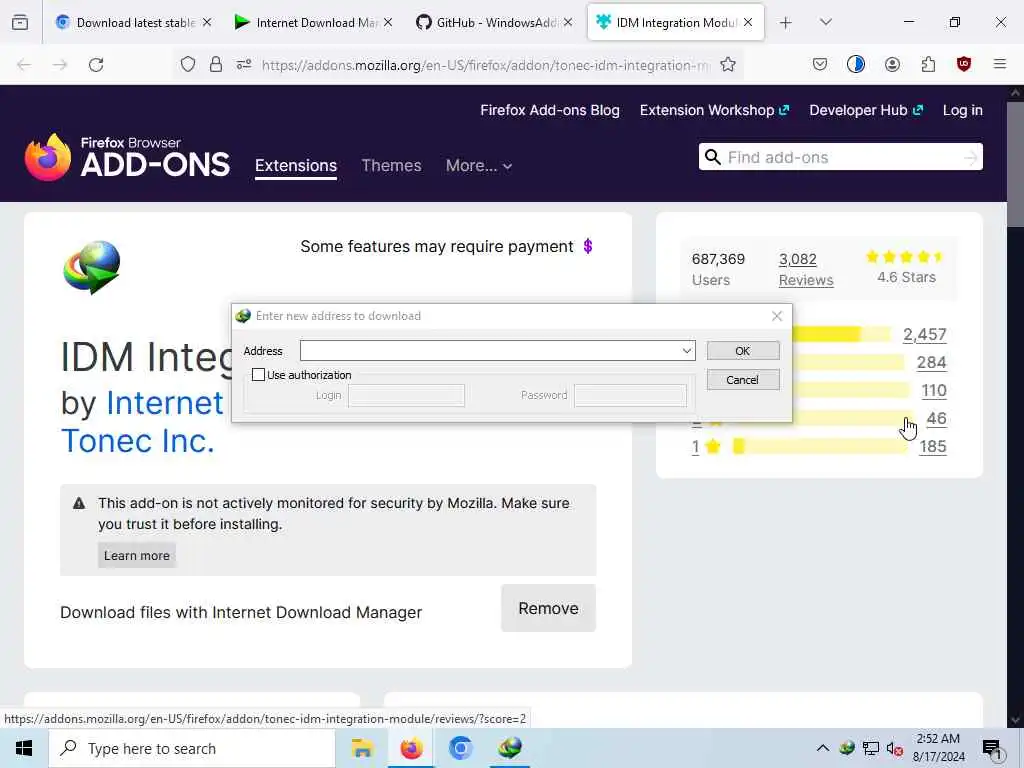This screenshot has width=1024, height=768.
Task: Enable the Use authorization checkbox
Action: point(259,375)
